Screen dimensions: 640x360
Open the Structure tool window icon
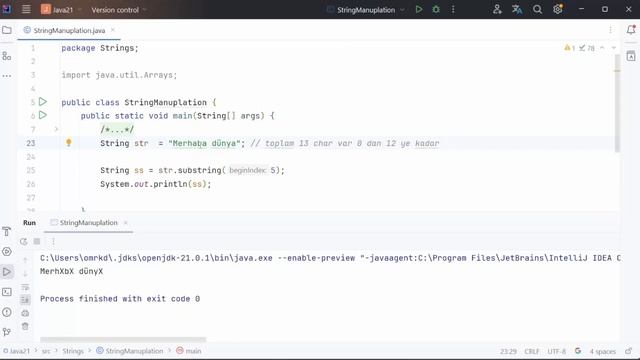(7, 56)
